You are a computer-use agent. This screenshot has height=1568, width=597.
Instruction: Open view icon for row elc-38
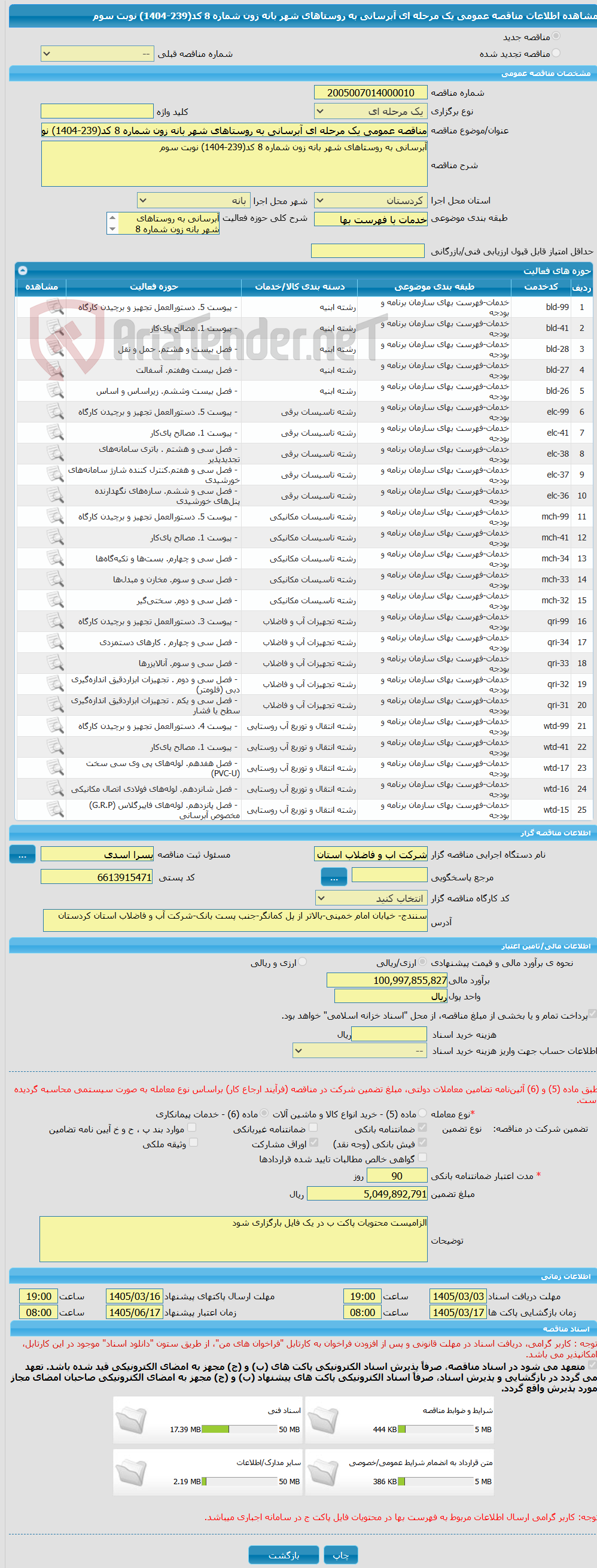56,454
